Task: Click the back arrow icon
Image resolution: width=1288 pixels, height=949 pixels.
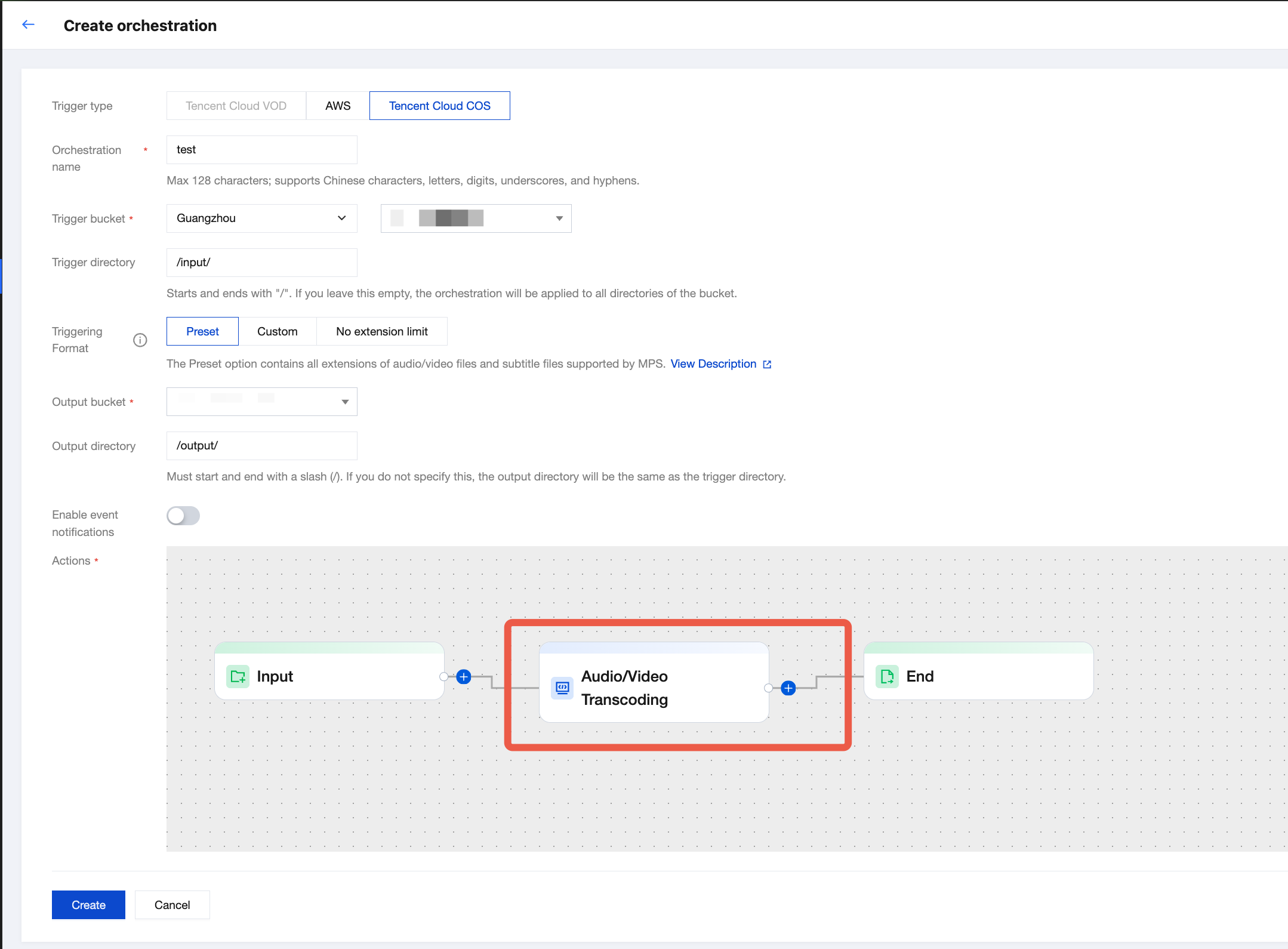Action: (28, 24)
